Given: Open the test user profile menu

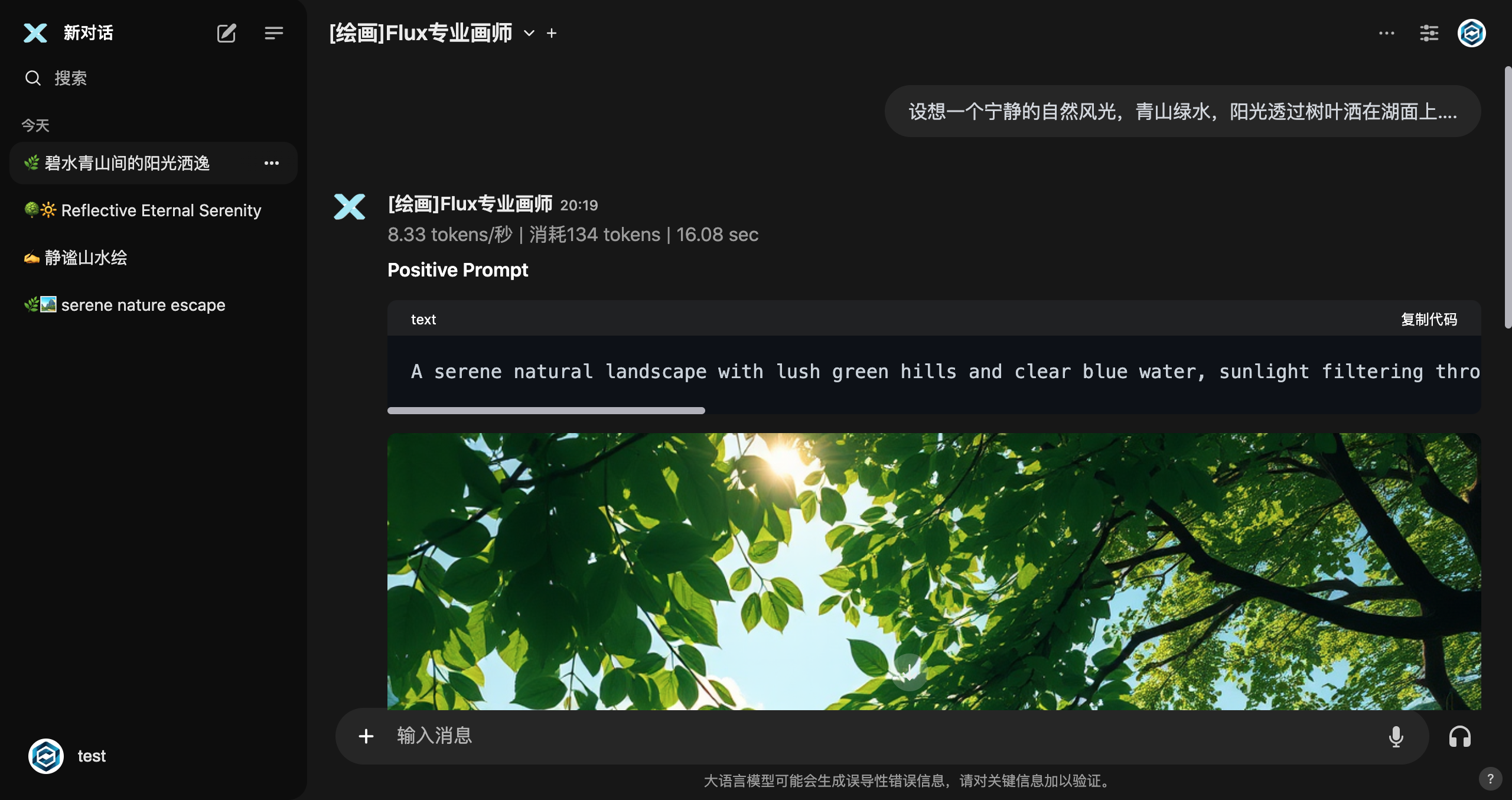Looking at the screenshot, I should coord(68,756).
